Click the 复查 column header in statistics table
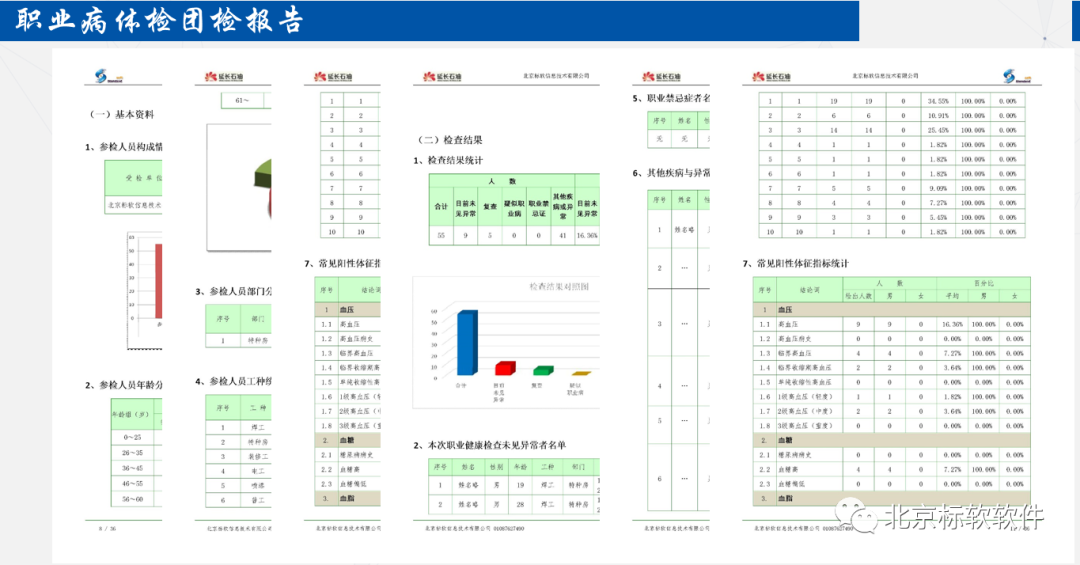 click(490, 207)
